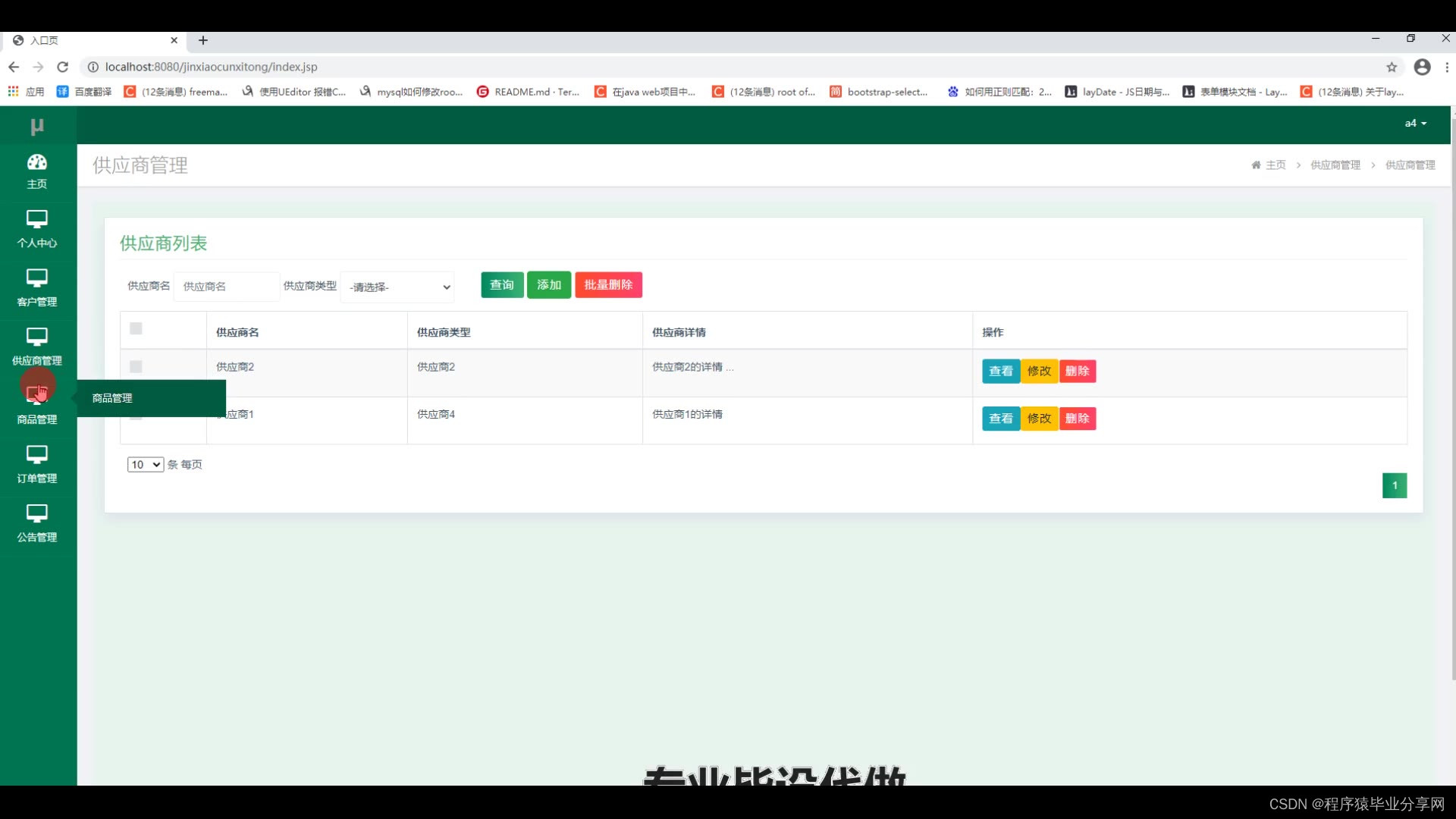Click the green 查询 button
Screen dimensions: 1456x819
point(501,285)
